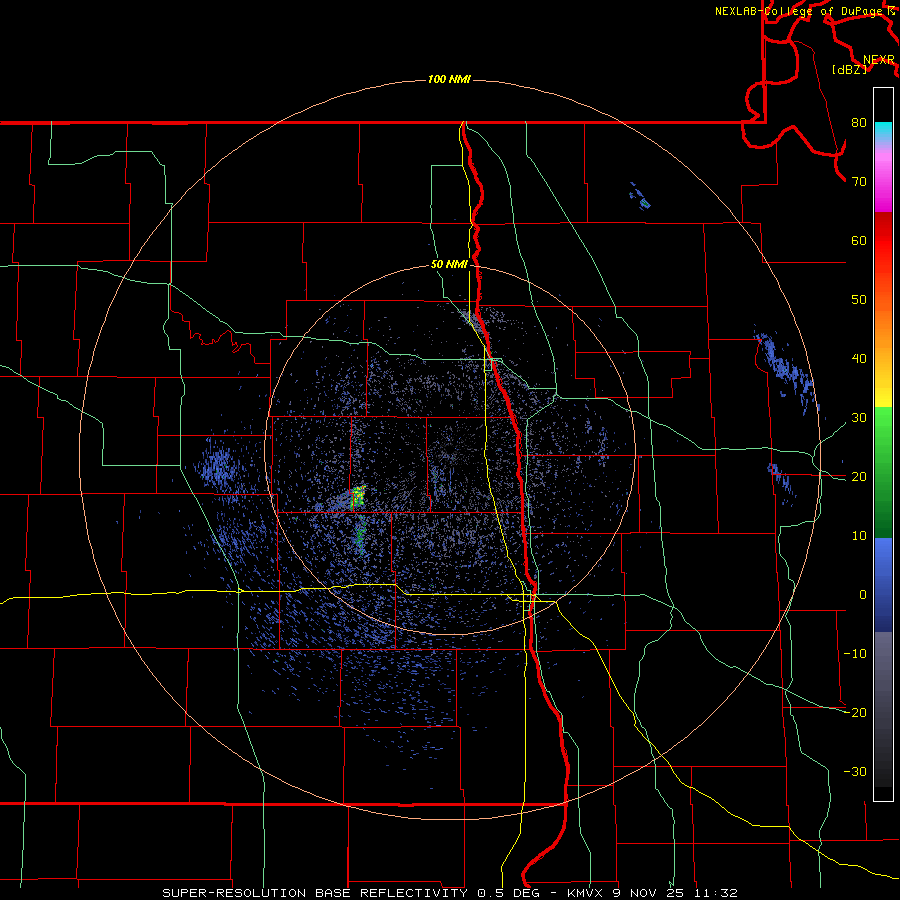Click the 40 value on the dBZ scale
This screenshot has width=900, height=900.
click(x=859, y=359)
